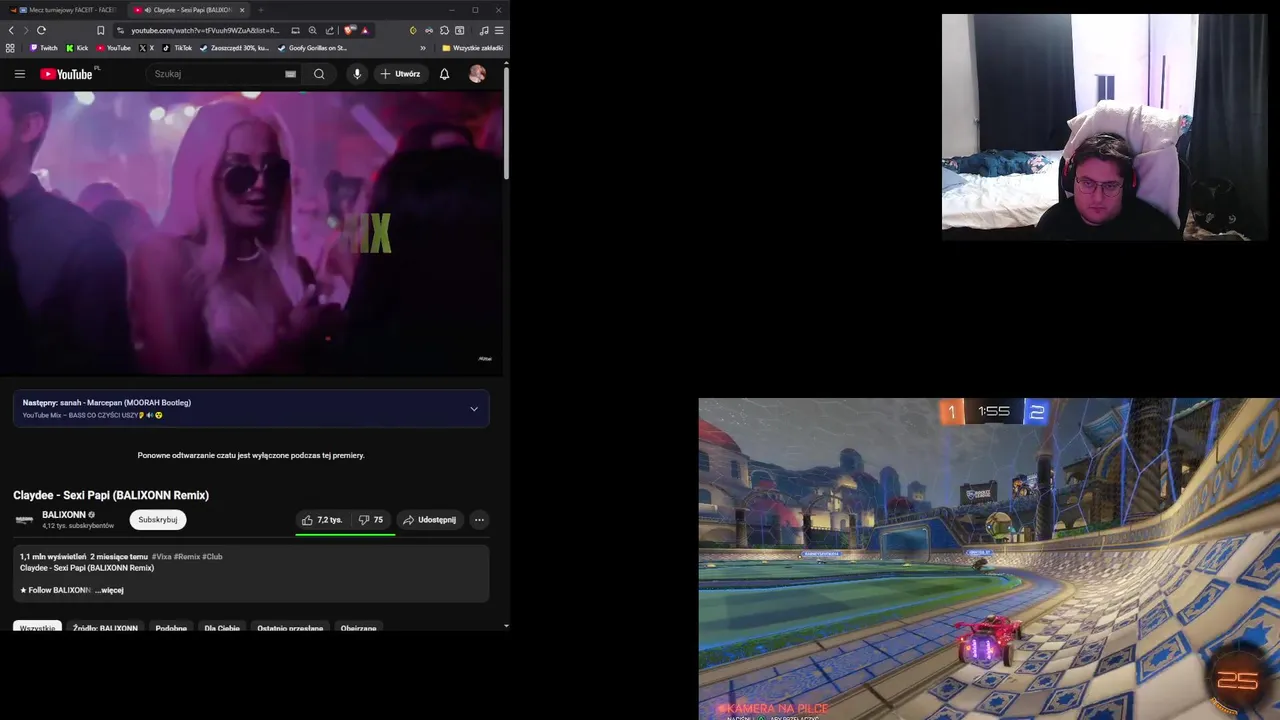Image resolution: width=1280 pixels, height=720 pixels.
Task: Click the scrollbar down arrow
Action: coord(507,626)
